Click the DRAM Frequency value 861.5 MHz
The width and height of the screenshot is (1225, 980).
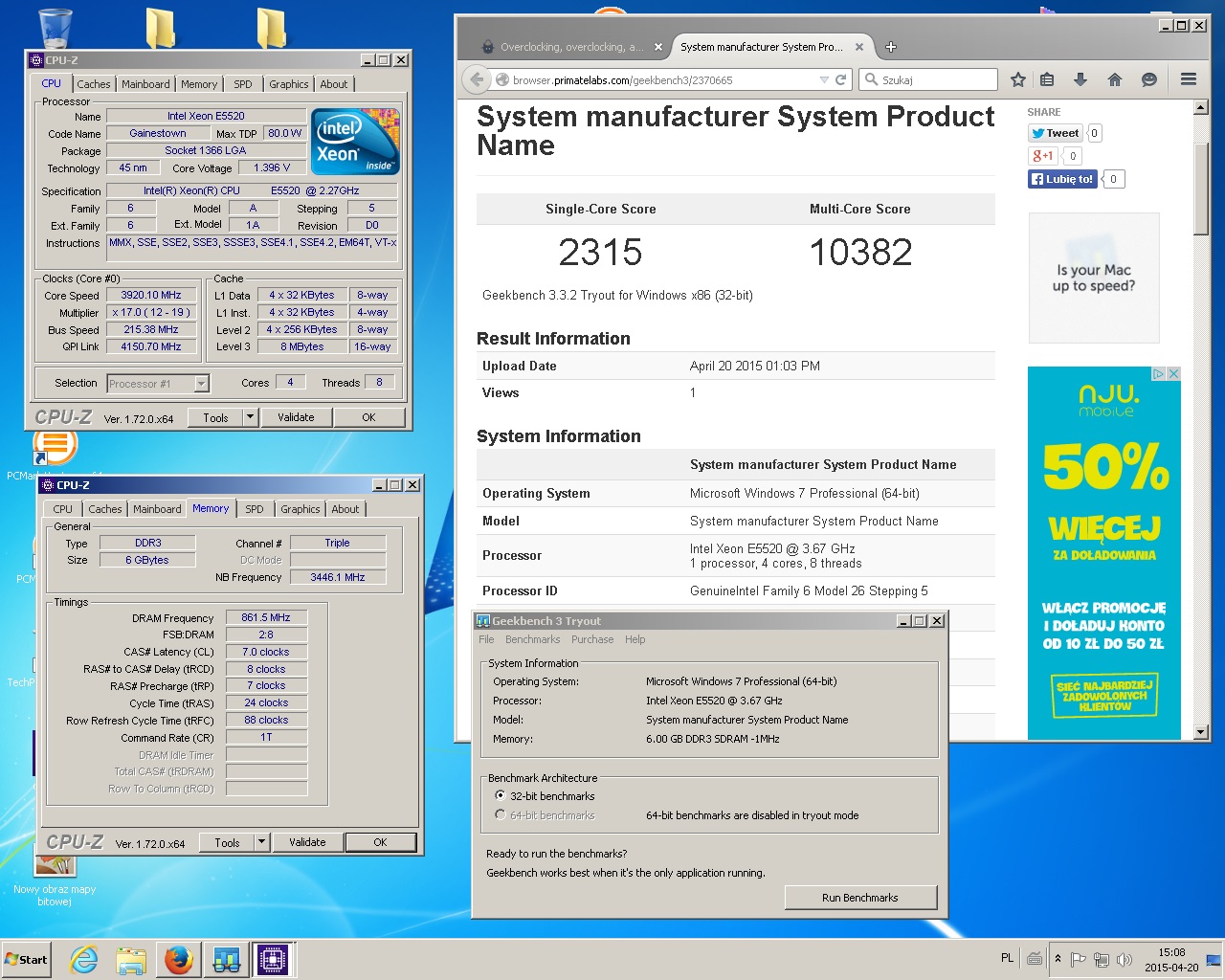pyautogui.click(x=266, y=617)
